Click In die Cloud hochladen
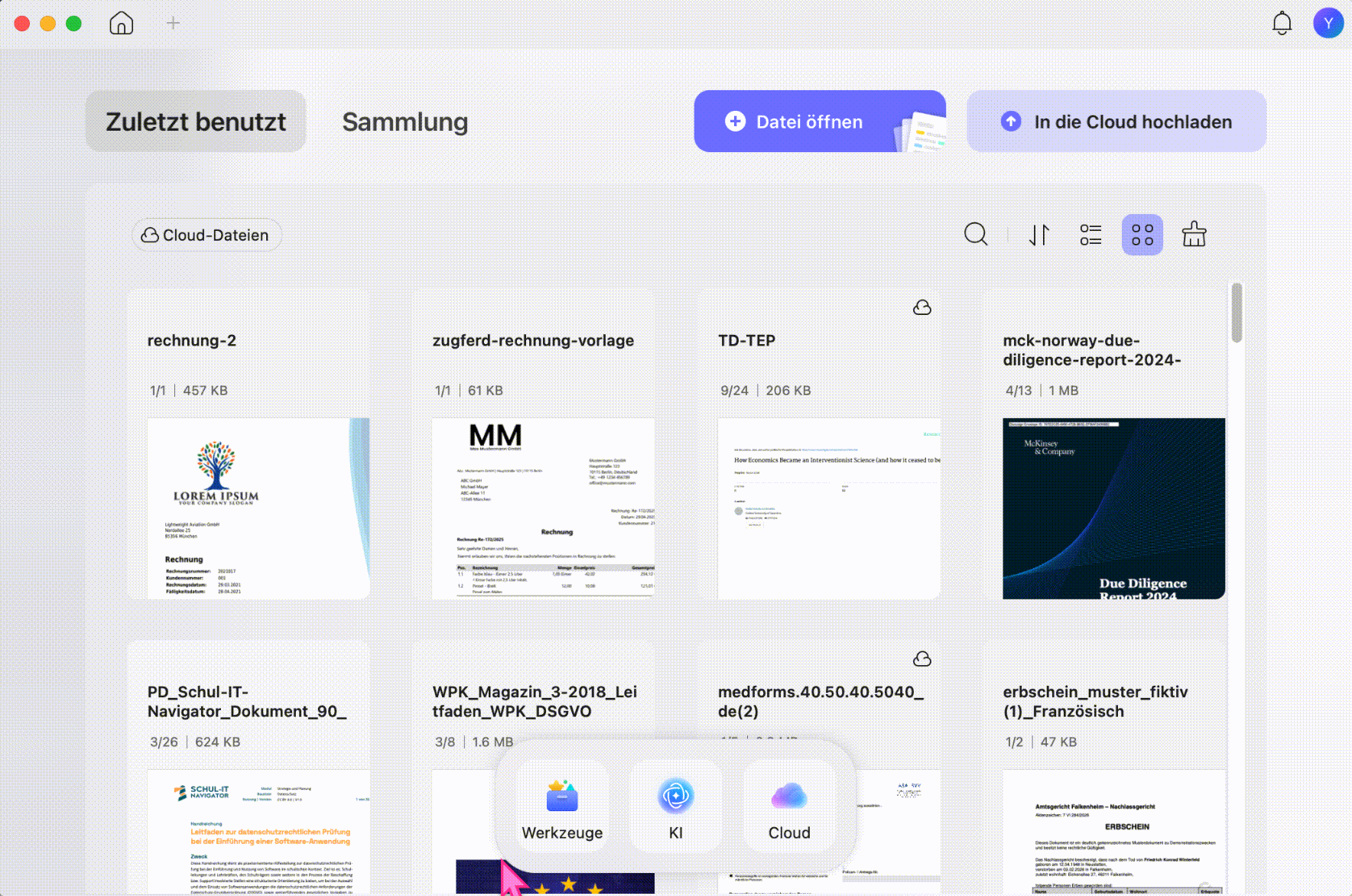This screenshot has height=896, width=1352. coord(1116,122)
